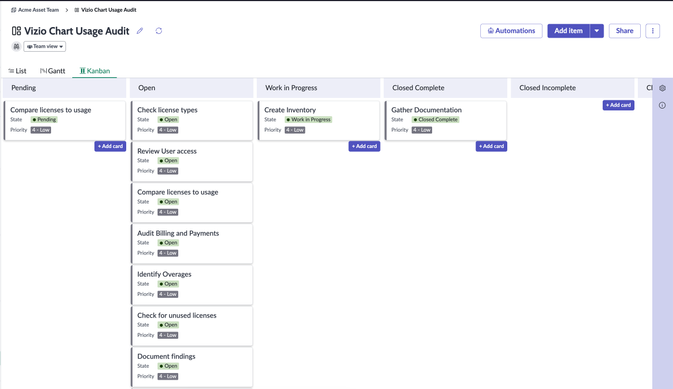Viewport: 673px width, 389px height.
Task: Switch to the Gantt tab
Action: point(52,71)
